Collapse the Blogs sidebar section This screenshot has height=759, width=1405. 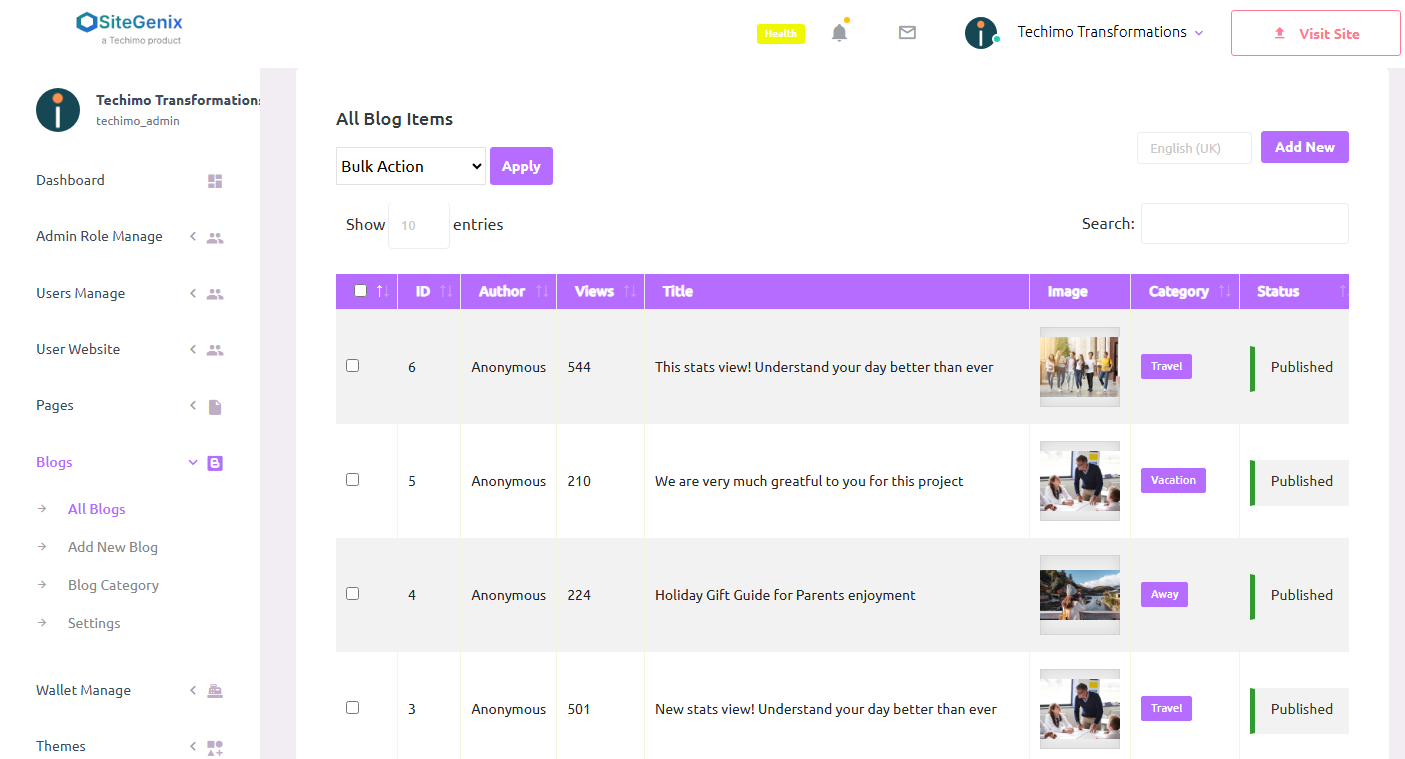pos(192,462)
